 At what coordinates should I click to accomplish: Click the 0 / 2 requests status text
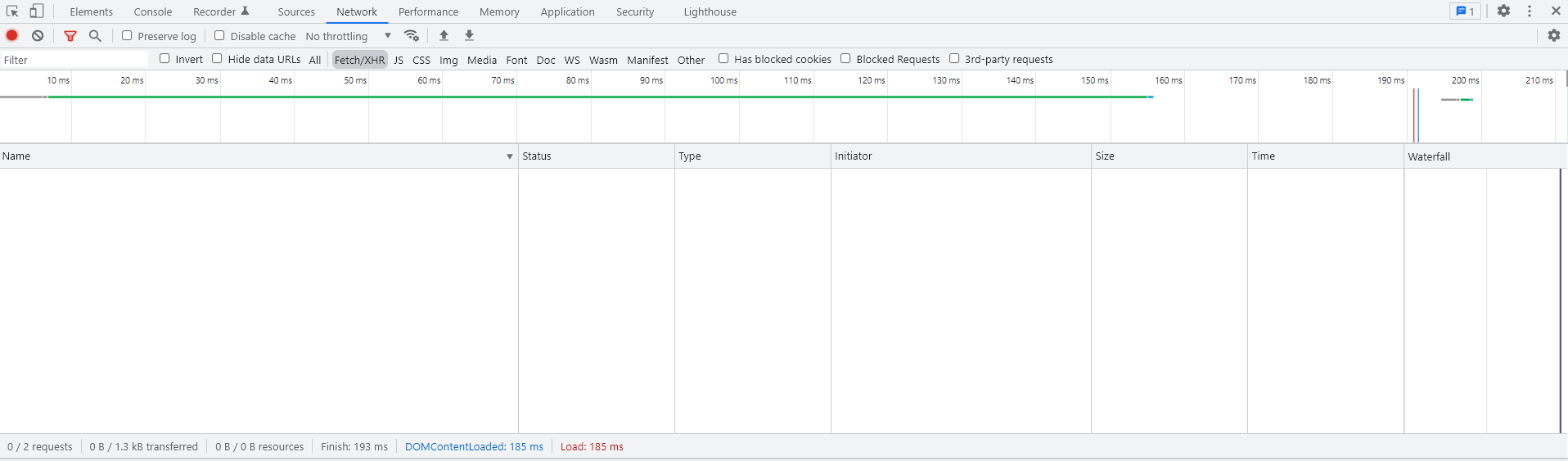pyautogui.click(x=40, y=447)
